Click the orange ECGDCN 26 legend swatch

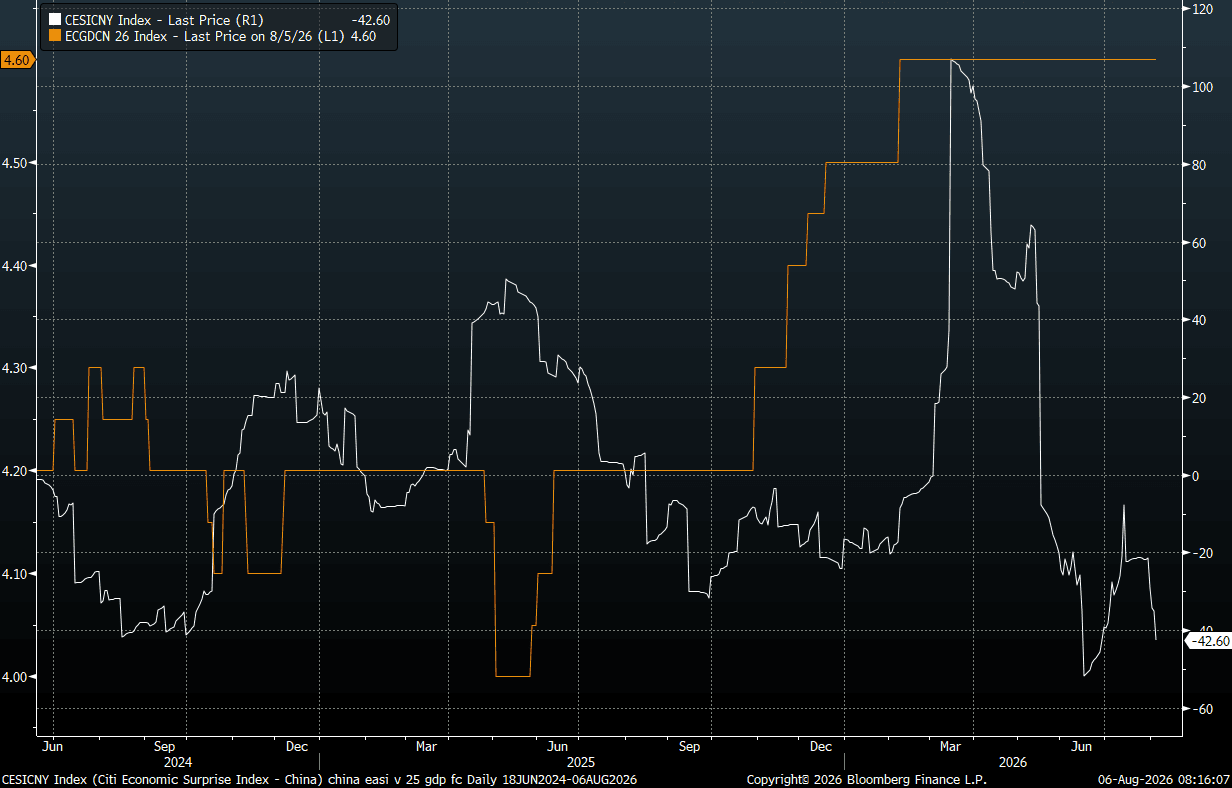[x=55, y=35]
